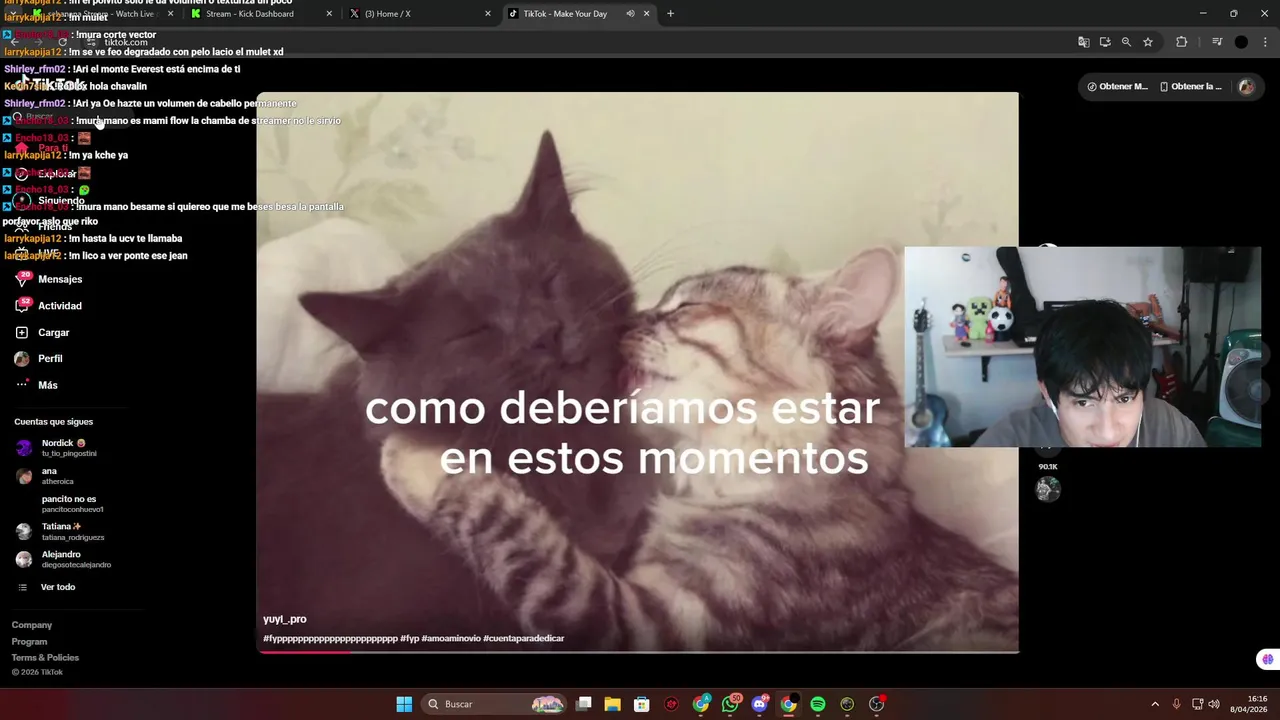Click Obtener M... desktop app button
Screen dimensions: 1280x720
tap(1117, 87)
